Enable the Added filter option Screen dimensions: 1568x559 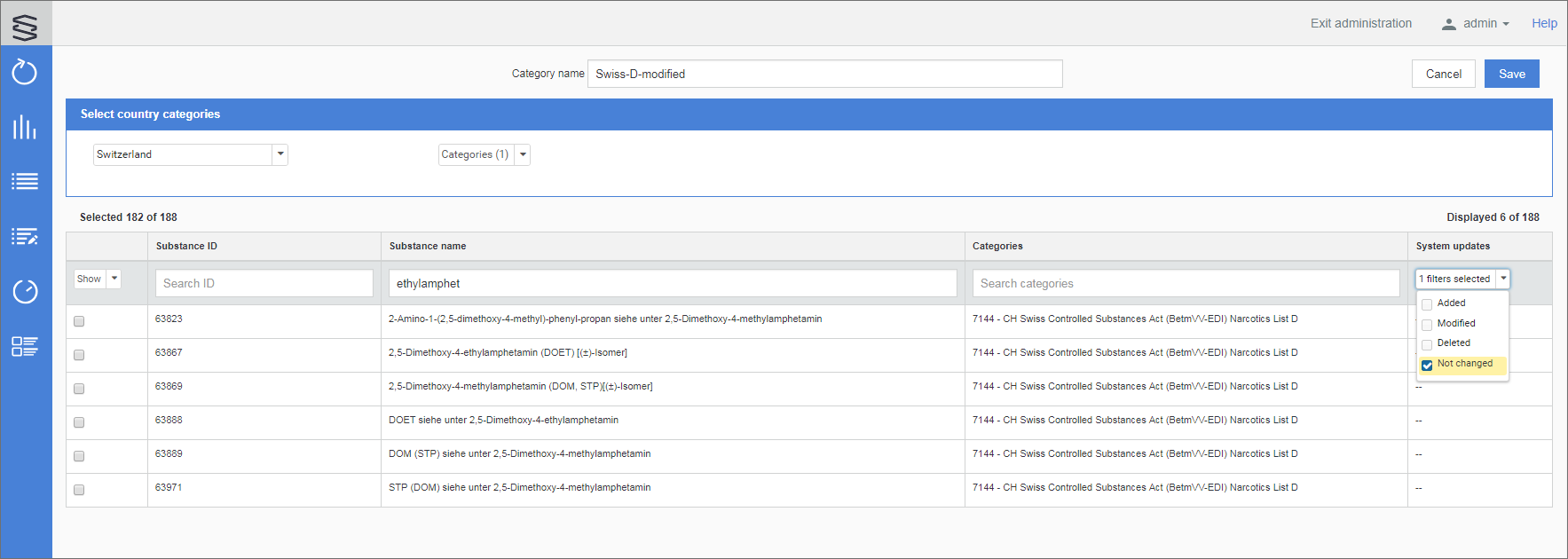click(x=1427, y=304)
